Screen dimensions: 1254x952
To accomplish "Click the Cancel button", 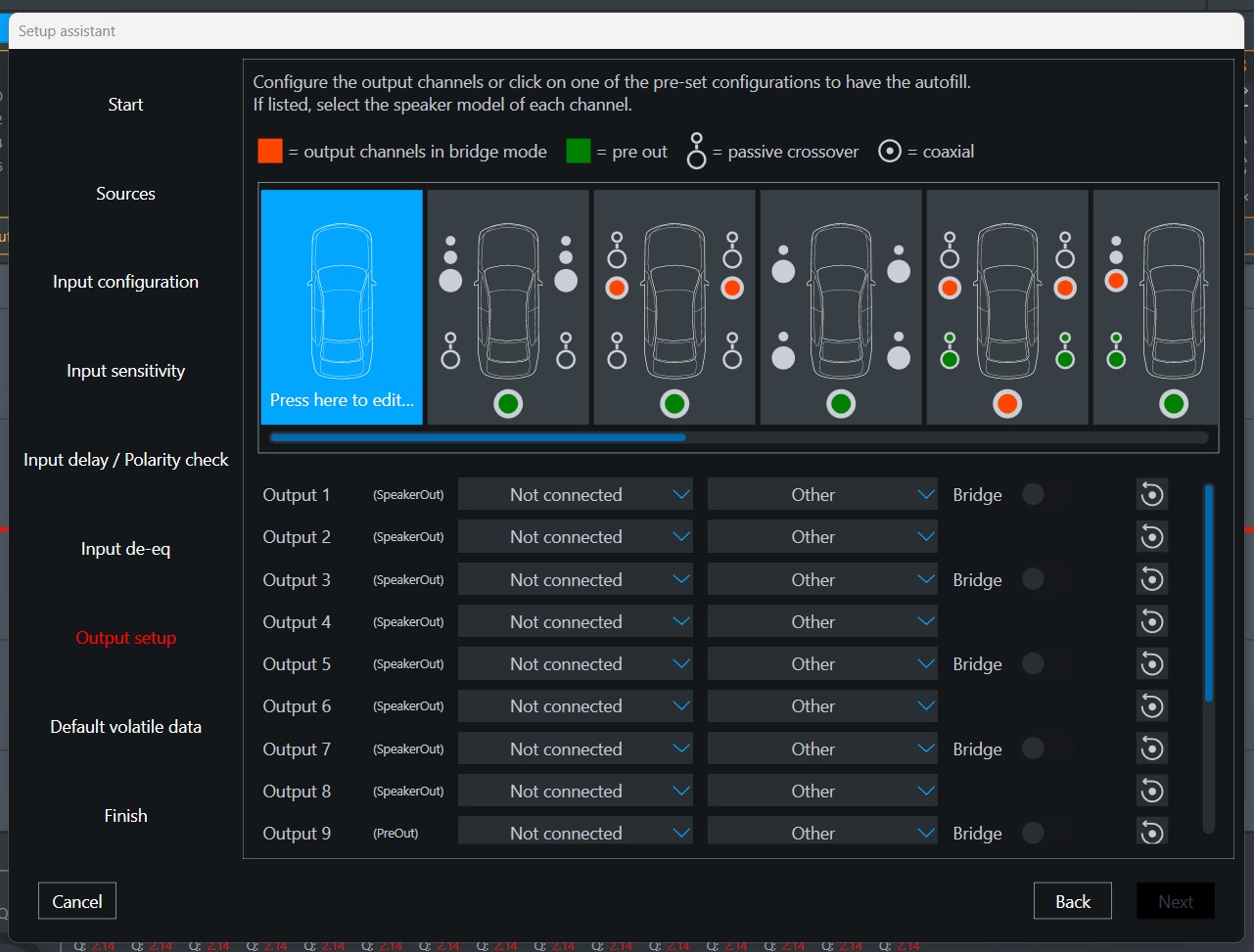I will click(x=77, y=901).
